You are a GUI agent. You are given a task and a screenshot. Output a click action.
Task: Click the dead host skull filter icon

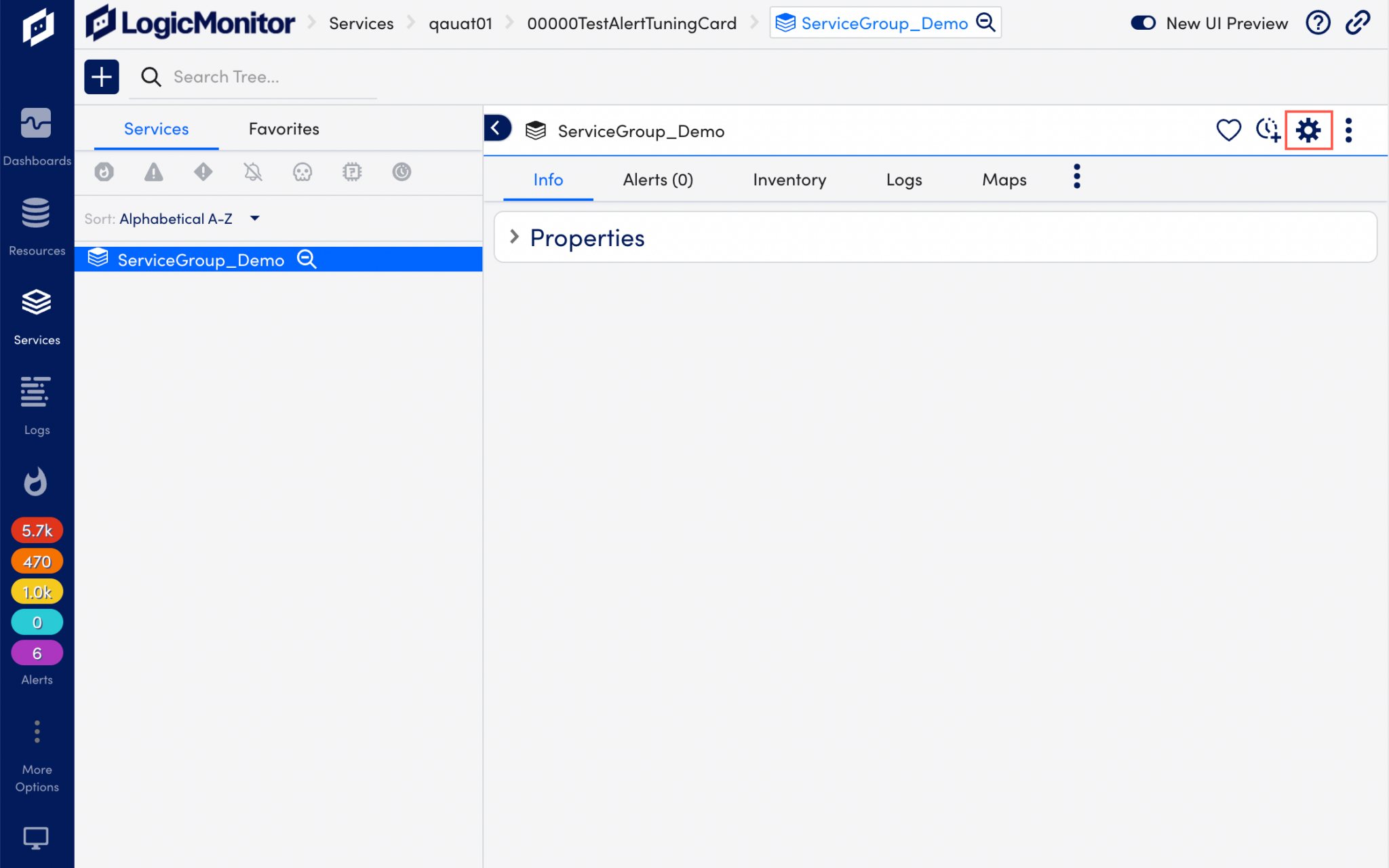(302, 172)
